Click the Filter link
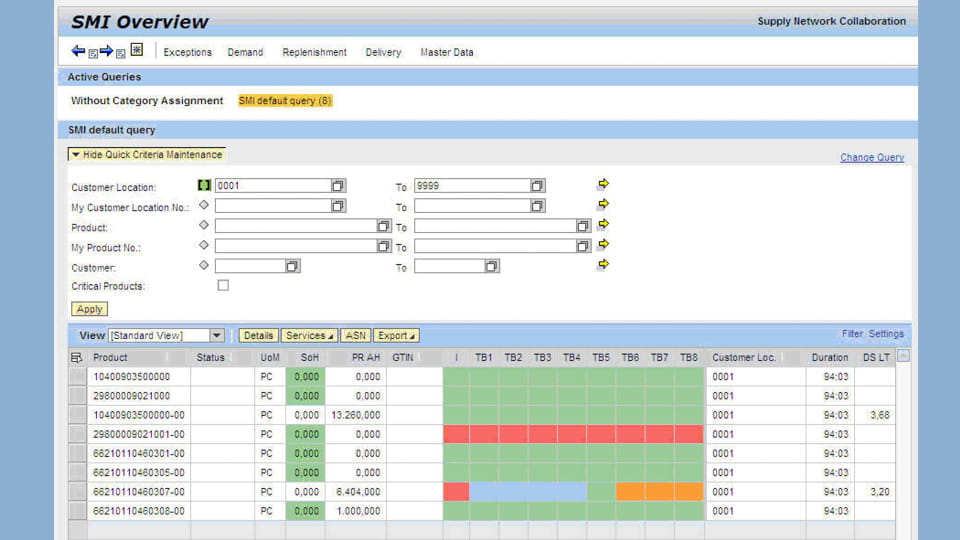The height and width of the screenshot is (540, 960). pos(852,334)
